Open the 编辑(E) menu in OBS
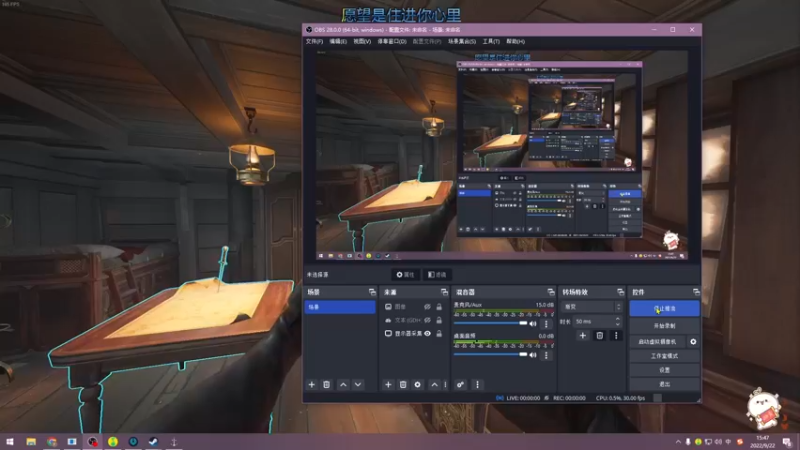This screenshot has height=450, width=800. click(338, 41)
